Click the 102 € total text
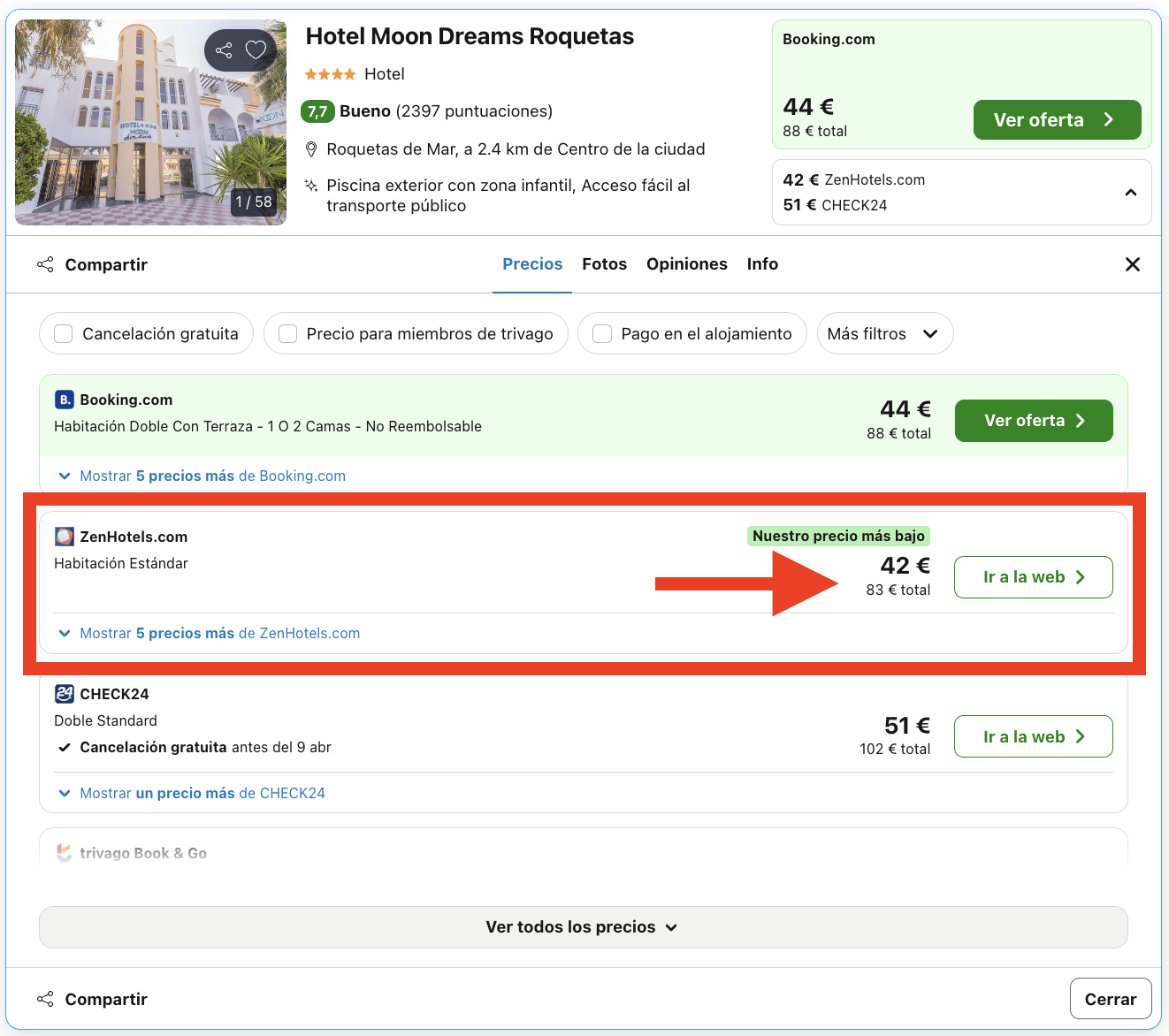The image size is (1169, 1036). (895, 749)
